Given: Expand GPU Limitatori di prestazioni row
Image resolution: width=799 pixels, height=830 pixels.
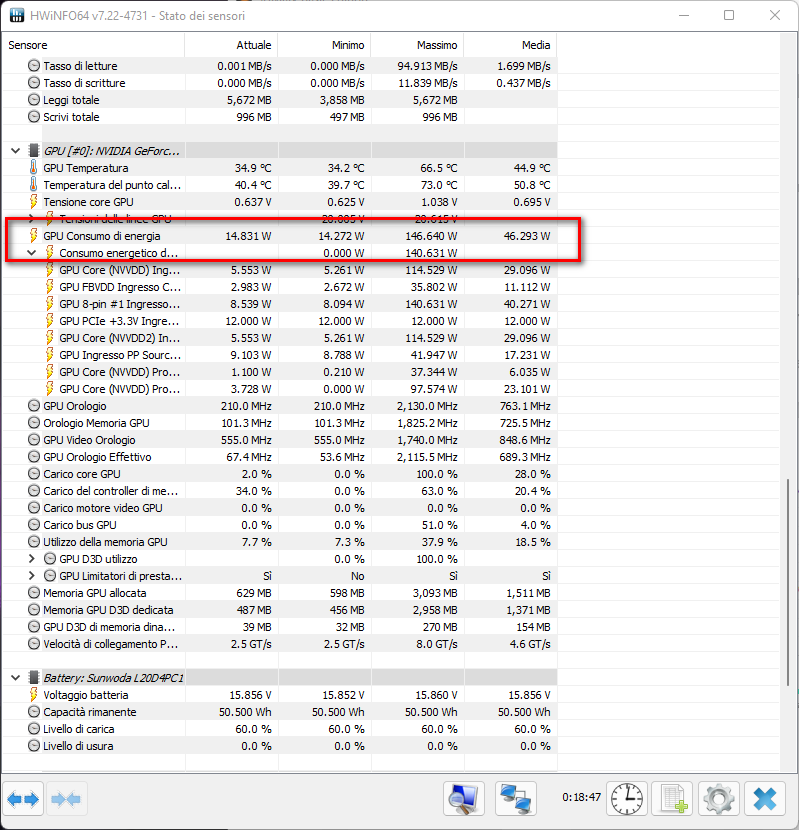Looking at the screenshot, I should 31,576.
